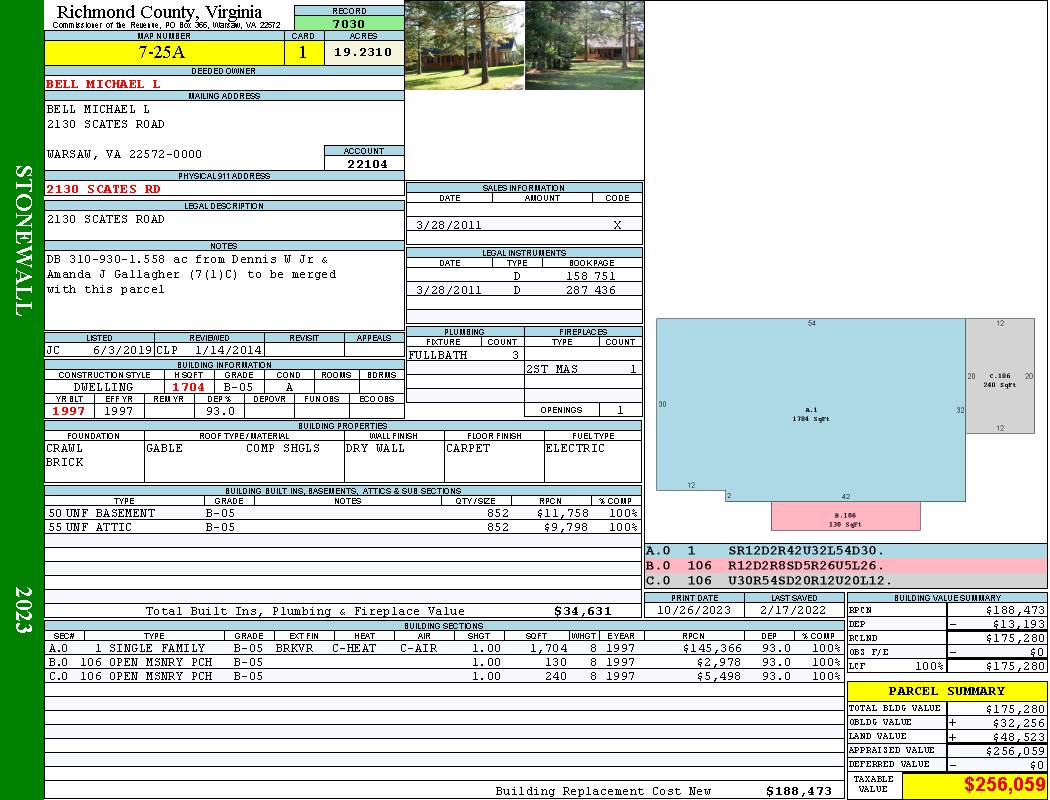Click building section A.0 SINGLE FAMILY row
Image resolution: width=1050 pixels, height=800 pixels.
(444, 648)
